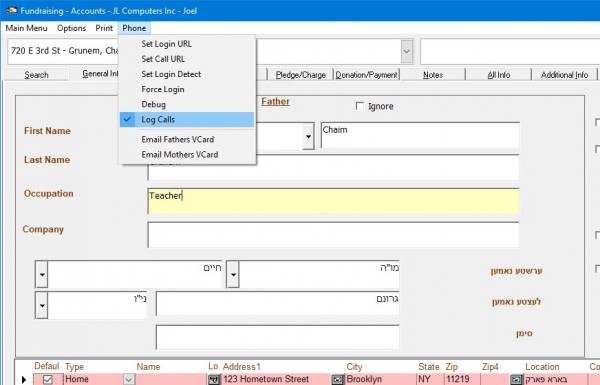Click the icon before Hebrew location cell
Image resolution: width=600 pixels, height=385 pixels.
coord(516,379)
